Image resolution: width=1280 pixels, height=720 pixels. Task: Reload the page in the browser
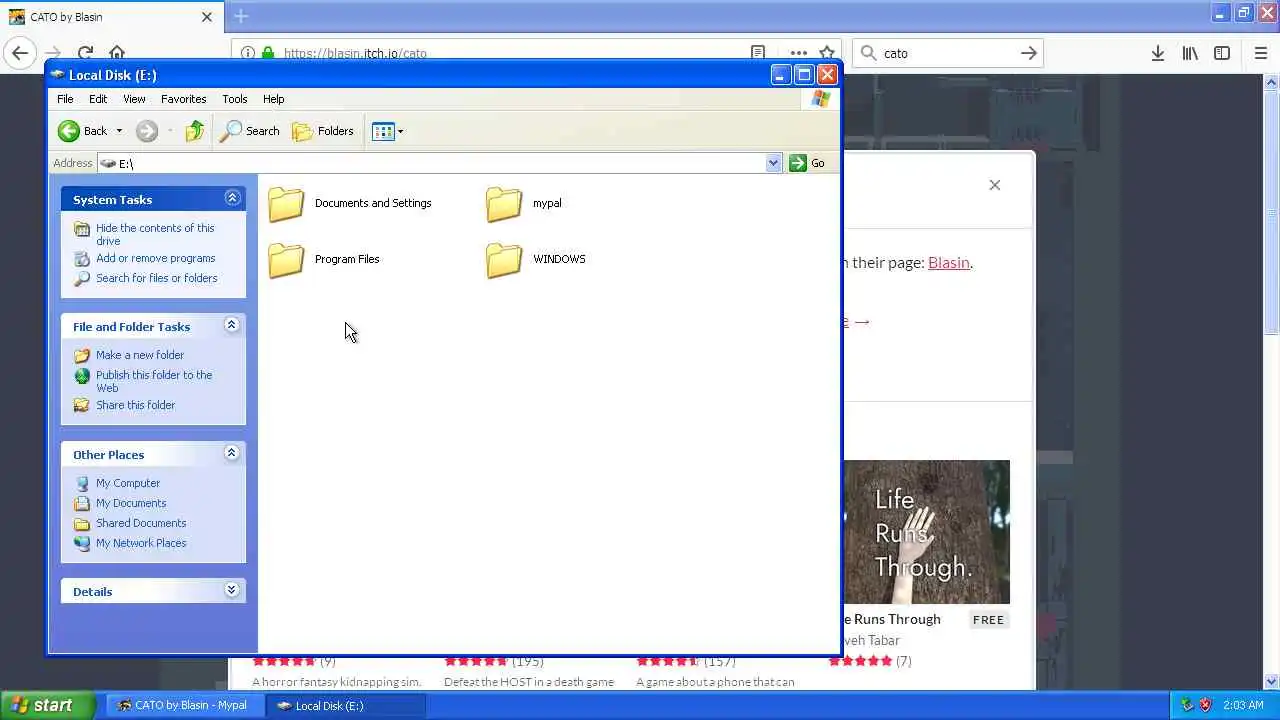[85, 53]
